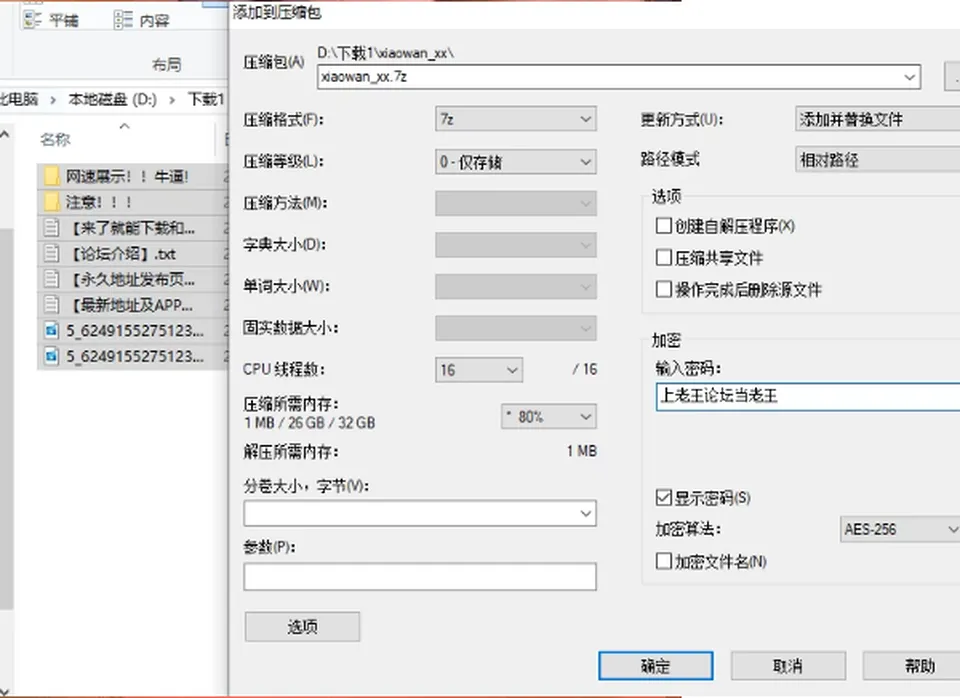Click the folder icon beside 网速展示！！牛逼!

[x=52, y=176]
